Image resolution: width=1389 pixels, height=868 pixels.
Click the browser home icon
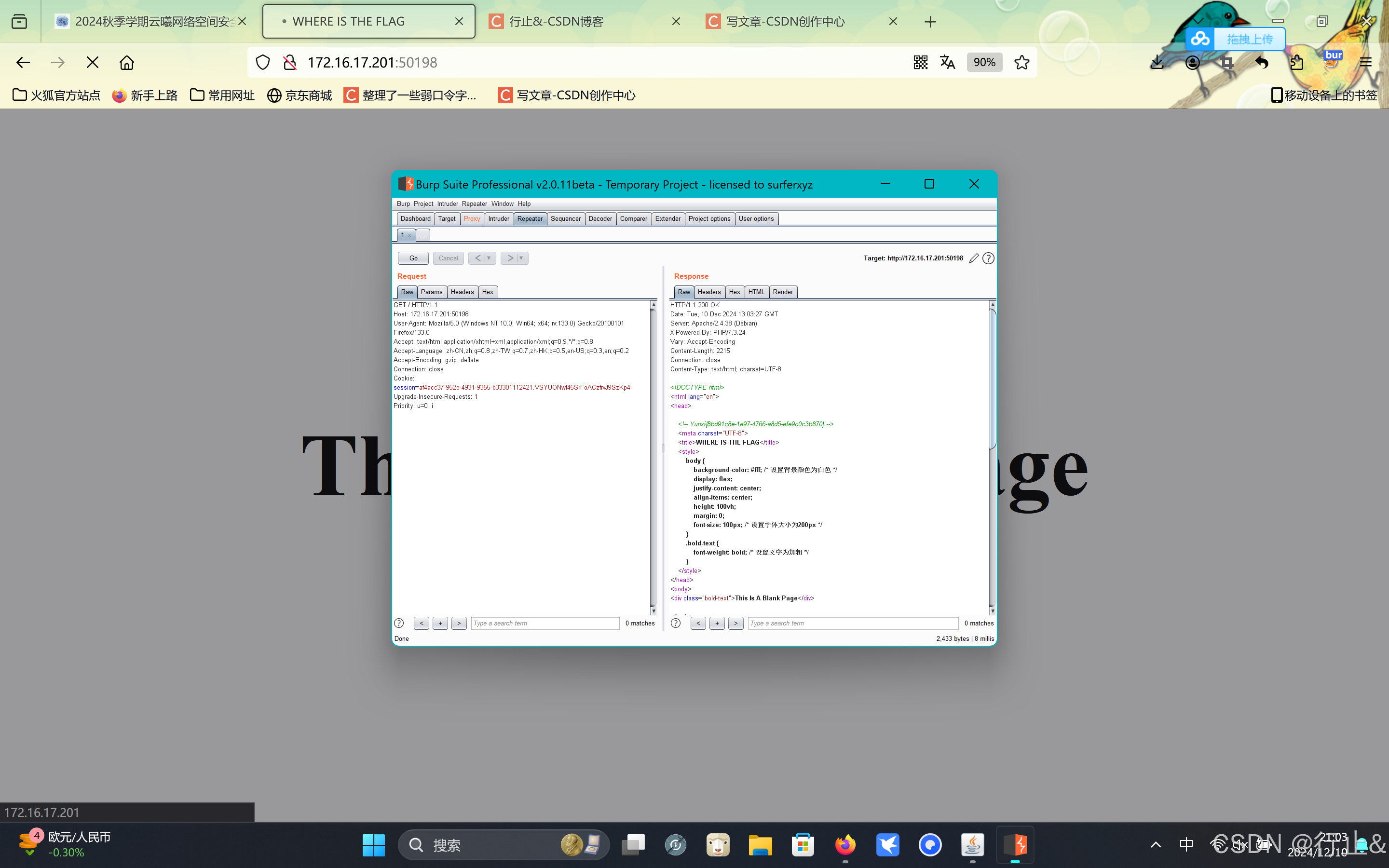(x=127, y=63)
